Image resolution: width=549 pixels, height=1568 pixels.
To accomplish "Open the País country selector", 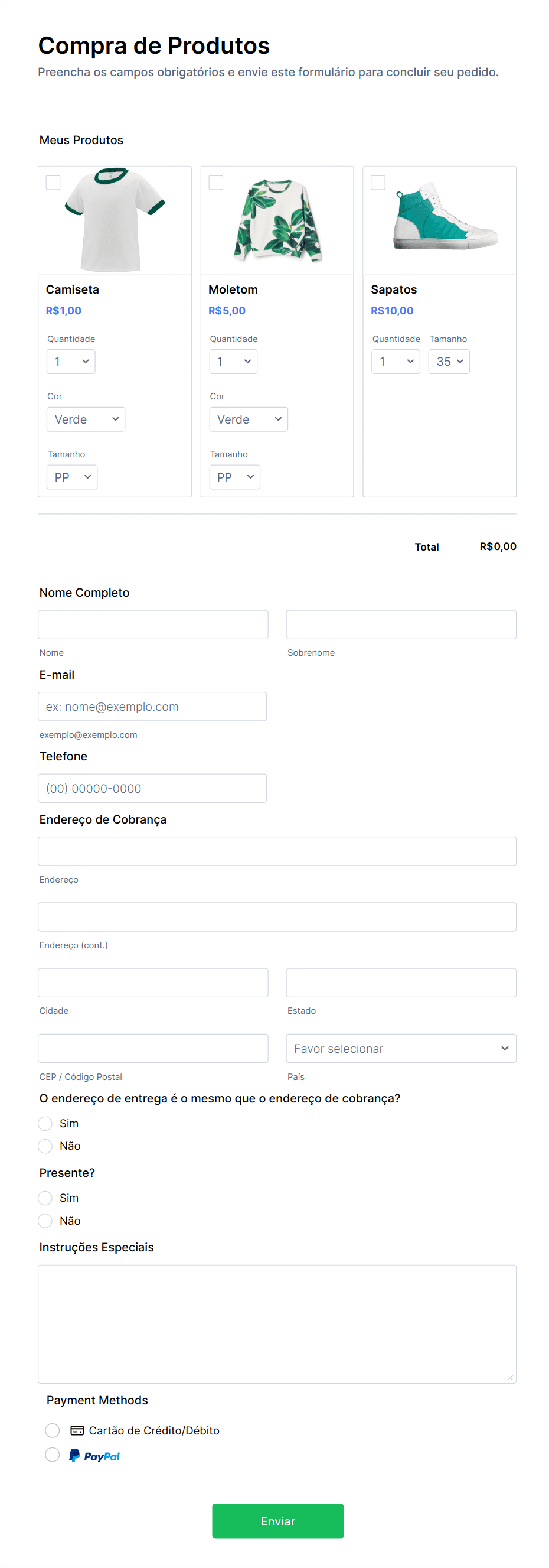I will click(401, 1048).
